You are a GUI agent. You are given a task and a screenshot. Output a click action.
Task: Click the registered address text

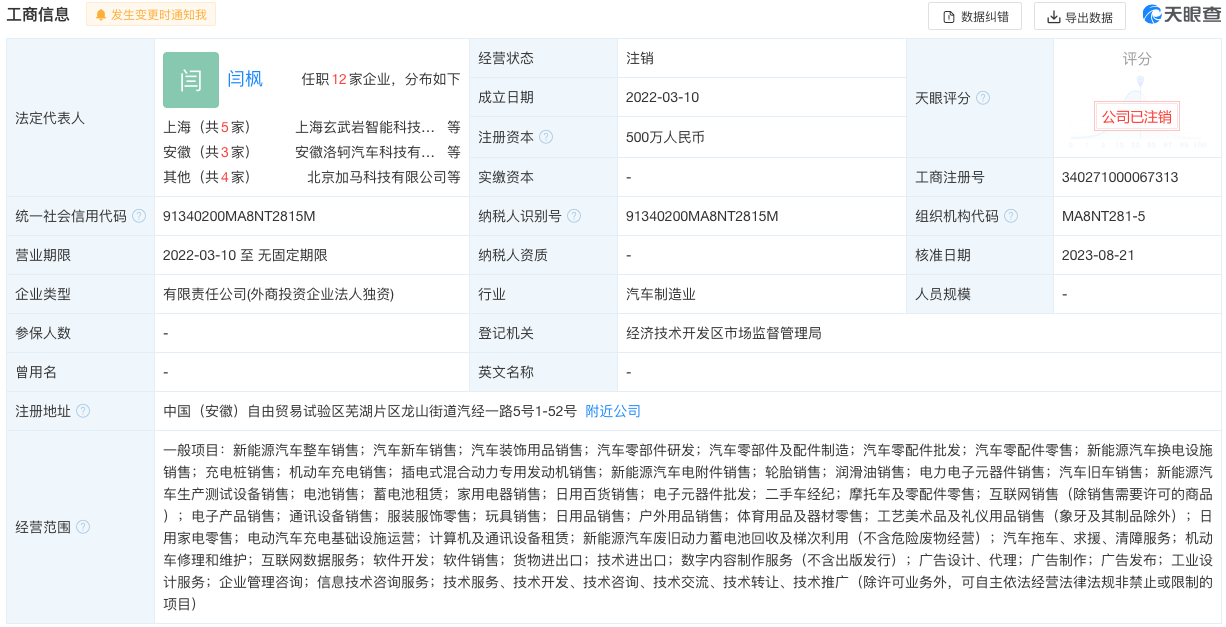coord(370,411)
